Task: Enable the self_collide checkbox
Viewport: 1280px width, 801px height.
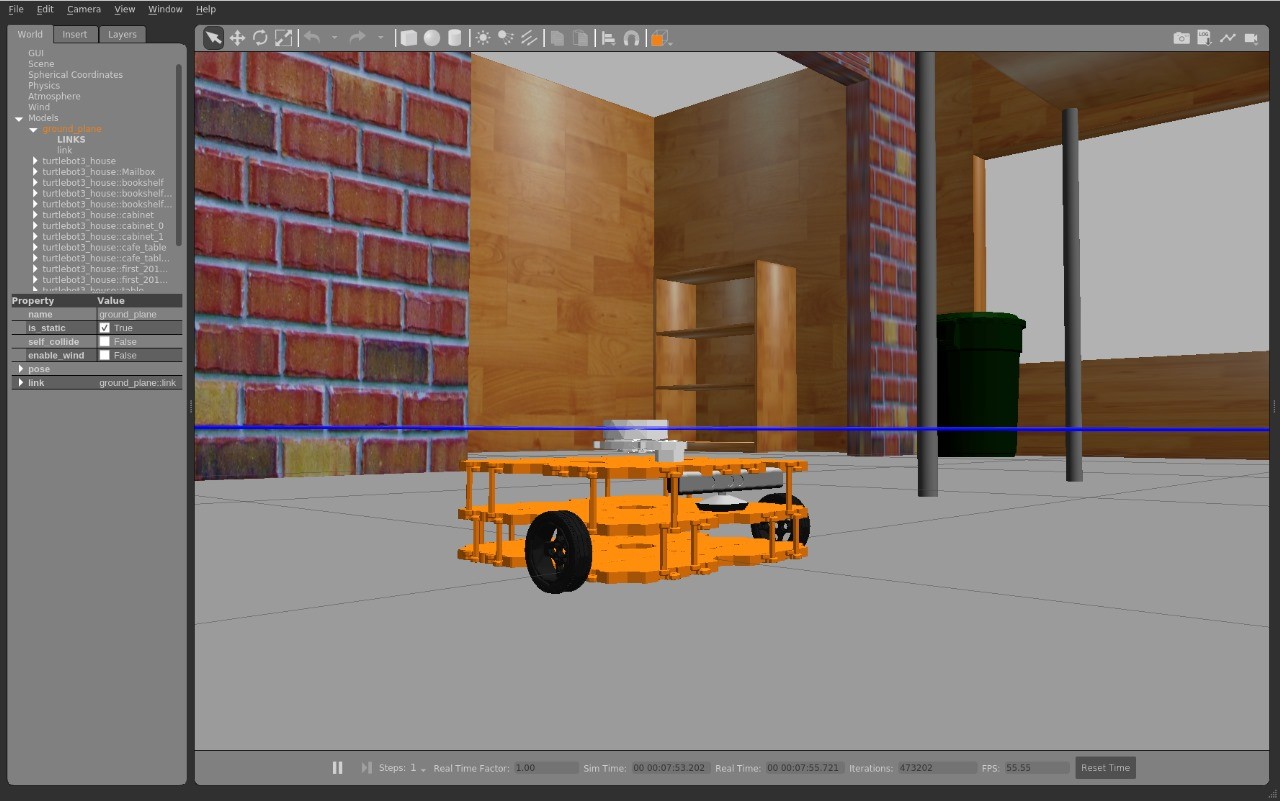Action: pyautogui.click(x=105, y=342)
